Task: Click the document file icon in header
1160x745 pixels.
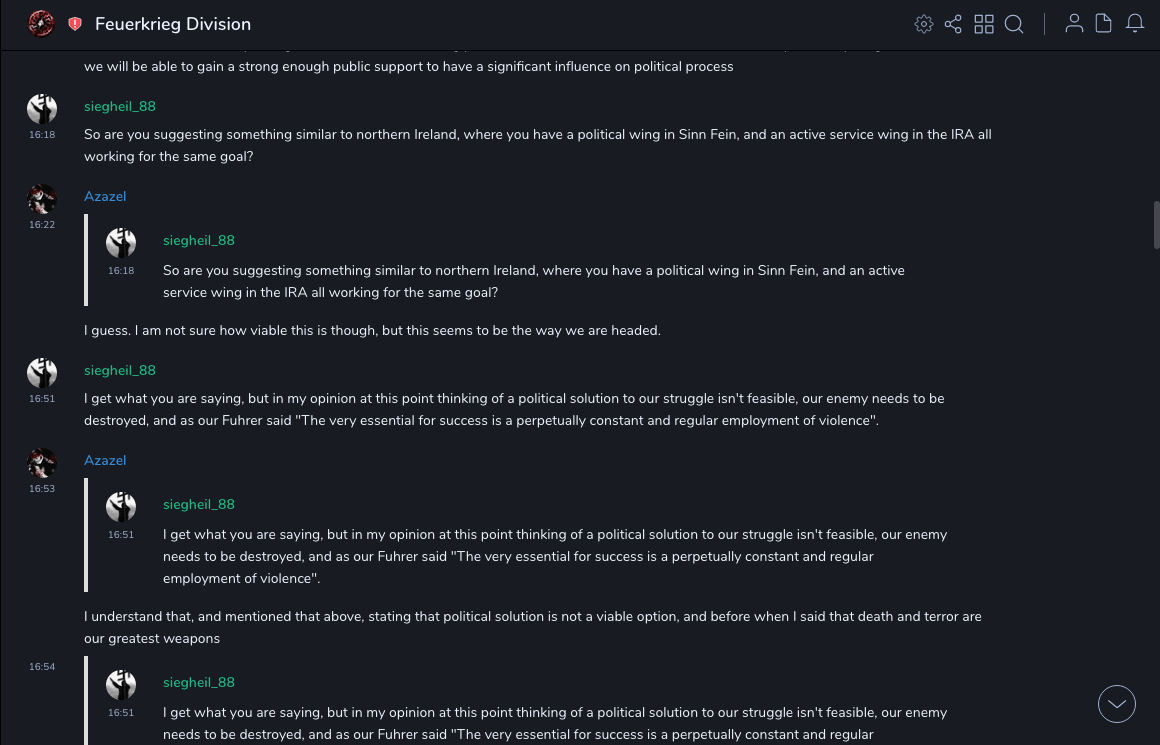Action: click(x=1104, y=24)
